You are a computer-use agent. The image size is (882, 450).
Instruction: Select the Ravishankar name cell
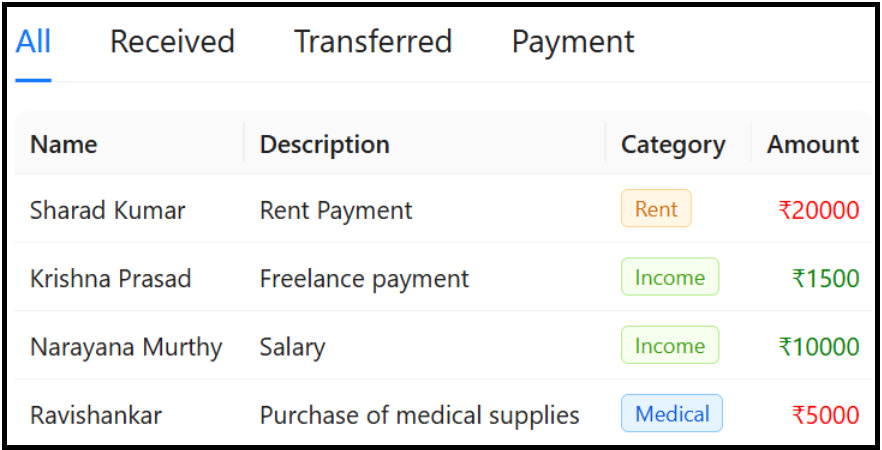96,415
